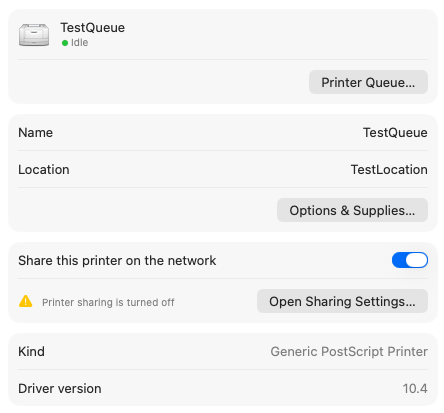Click the Idle status text
This screenshot has width=444, height=413.
(79, 43)
